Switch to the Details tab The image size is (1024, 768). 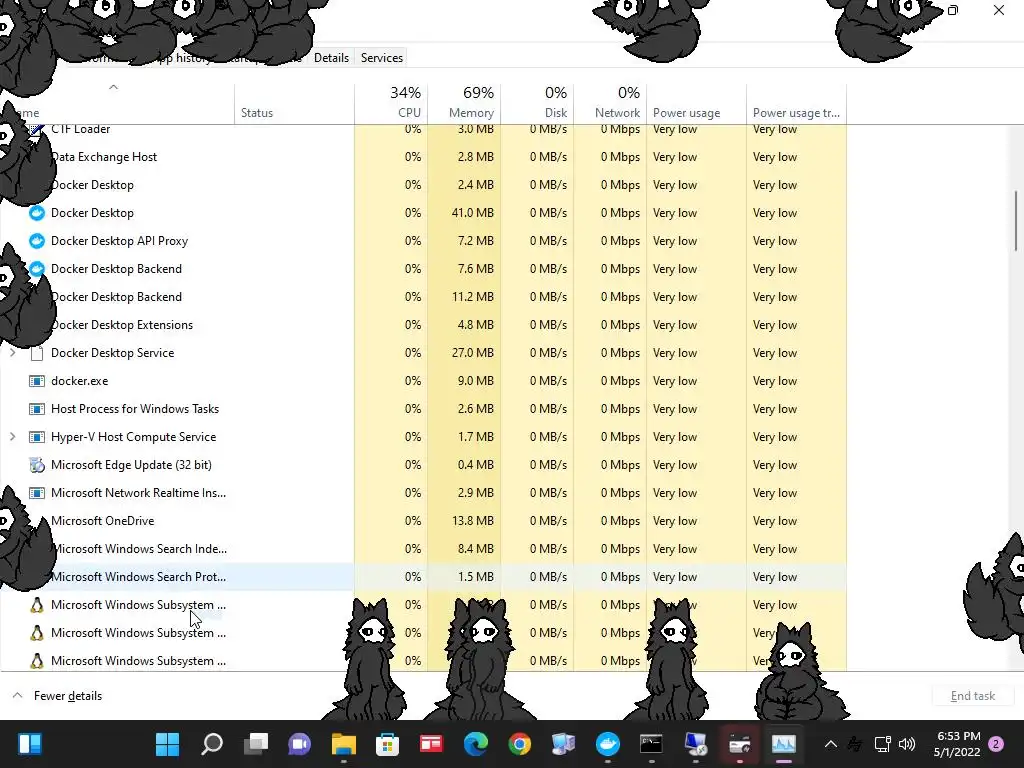[331, 57]
